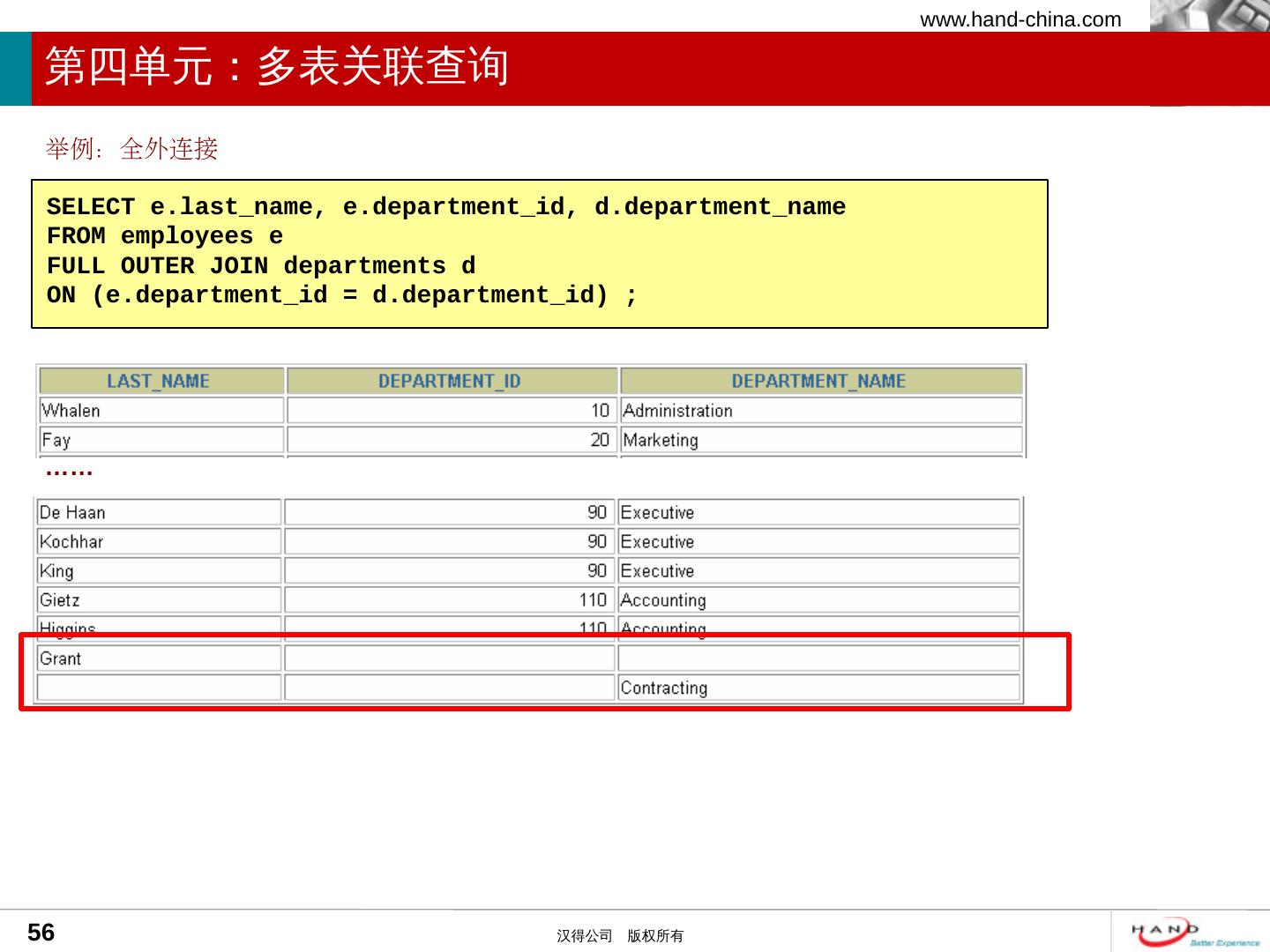Click the Contracting department name cell

point(818,688)
